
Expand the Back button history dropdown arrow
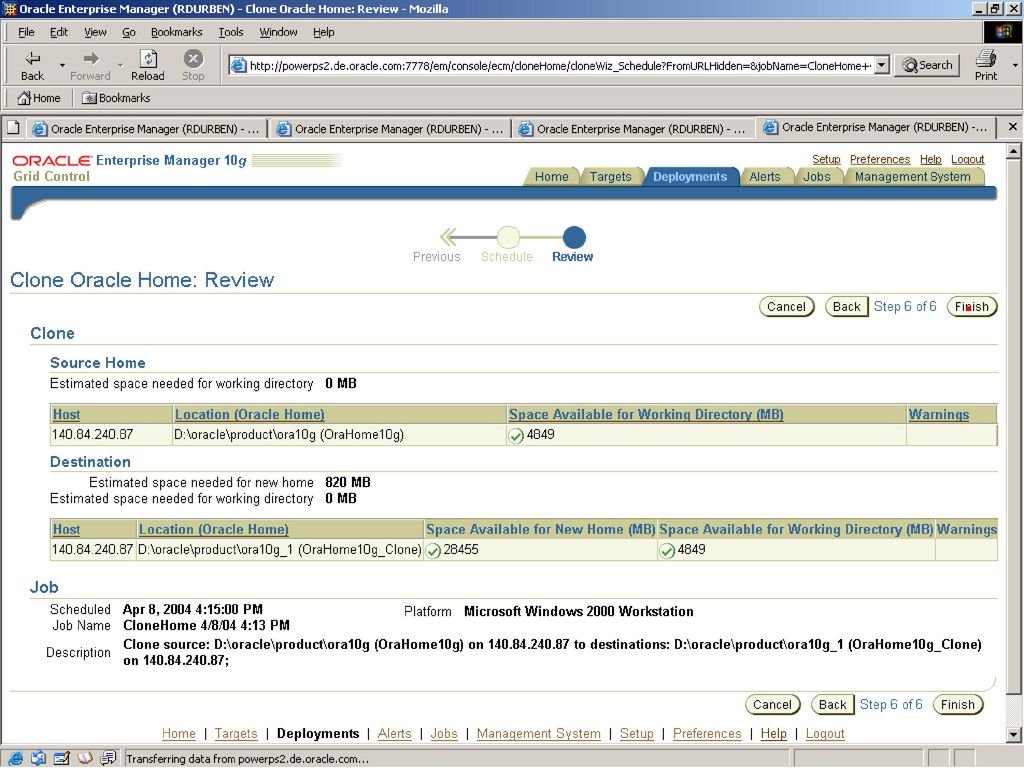pos(62,65)
